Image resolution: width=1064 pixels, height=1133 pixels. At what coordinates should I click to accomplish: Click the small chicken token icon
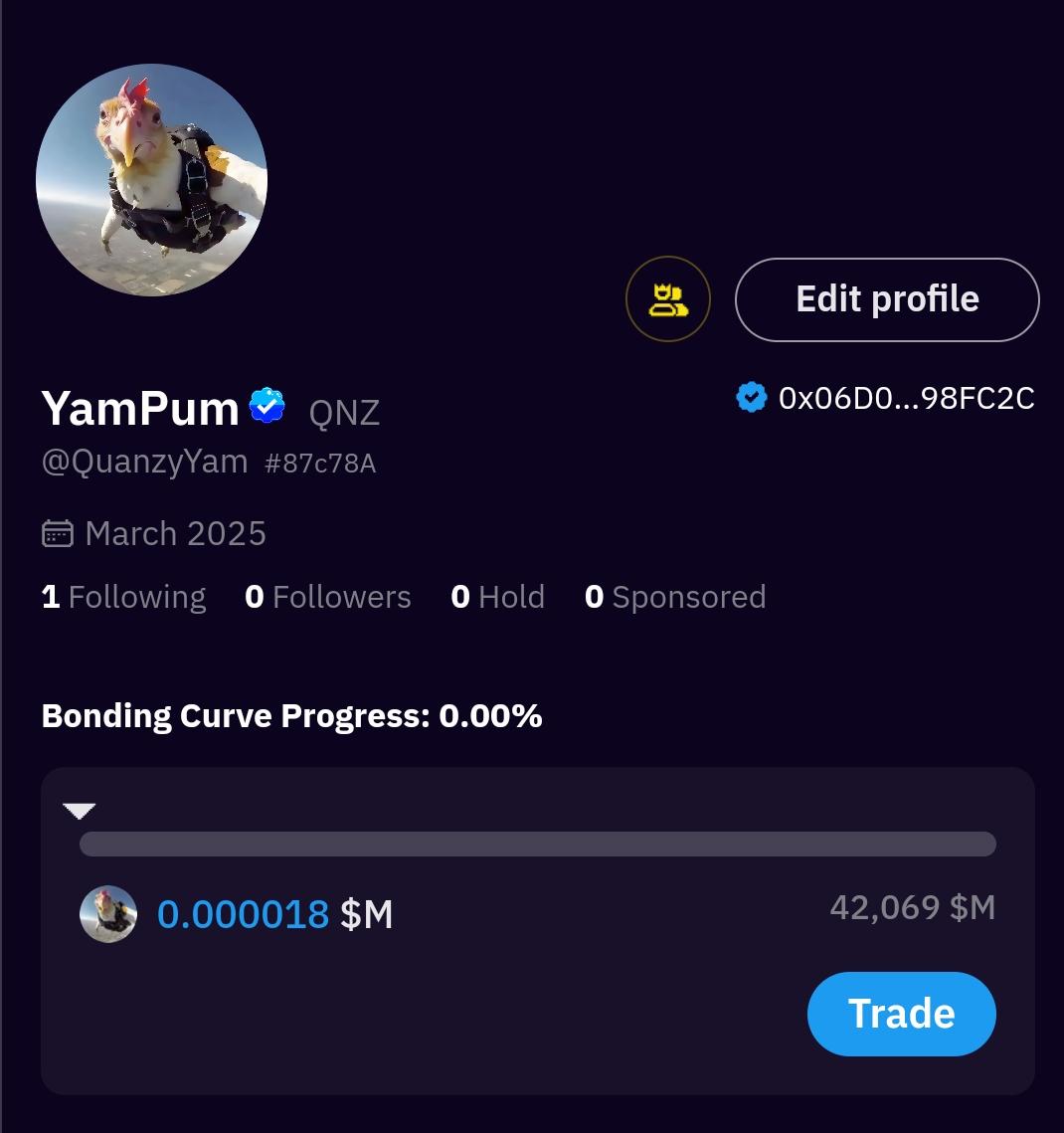[x=108, y=914]
